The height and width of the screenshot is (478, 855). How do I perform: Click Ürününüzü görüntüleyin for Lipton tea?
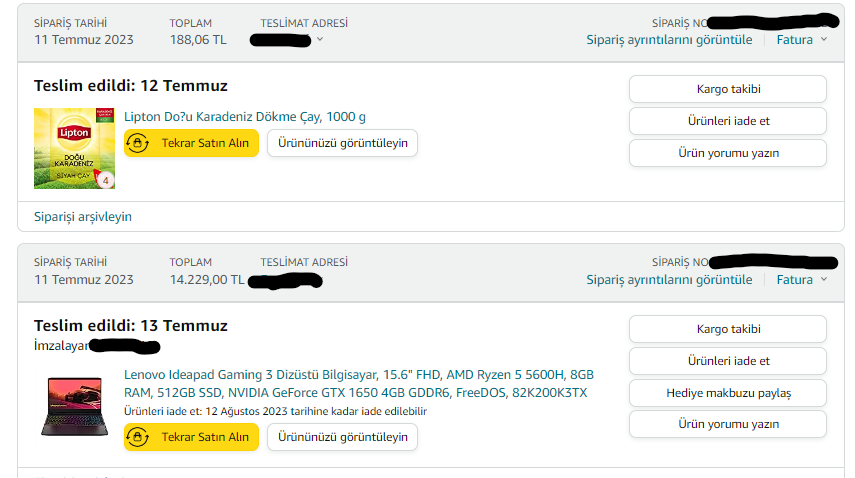point(342,143)
